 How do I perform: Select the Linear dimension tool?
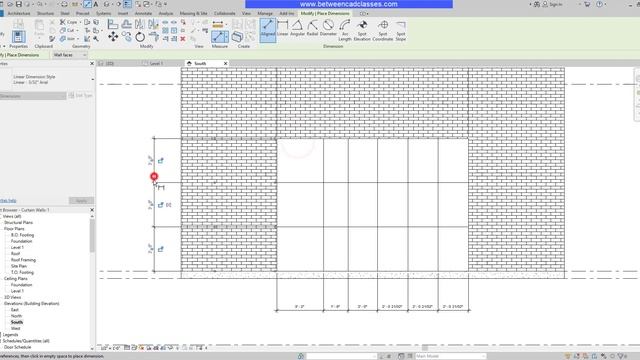point(282,29)
